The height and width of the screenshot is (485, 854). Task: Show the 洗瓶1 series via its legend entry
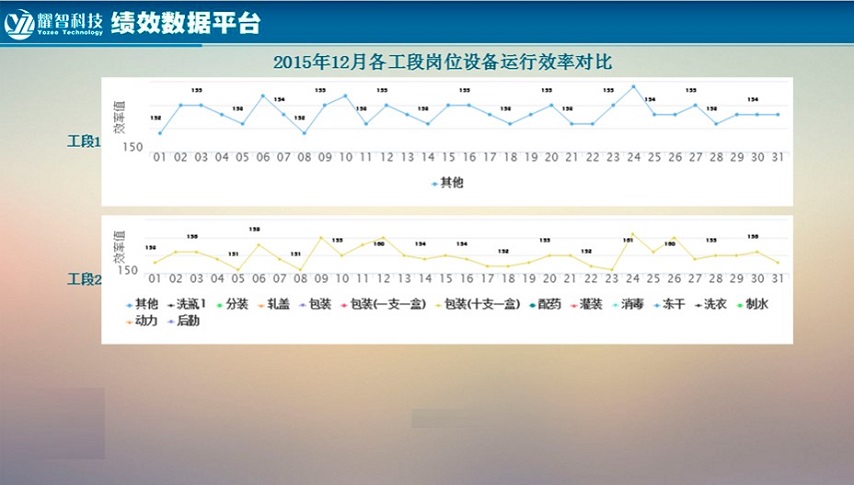point(186,304)
